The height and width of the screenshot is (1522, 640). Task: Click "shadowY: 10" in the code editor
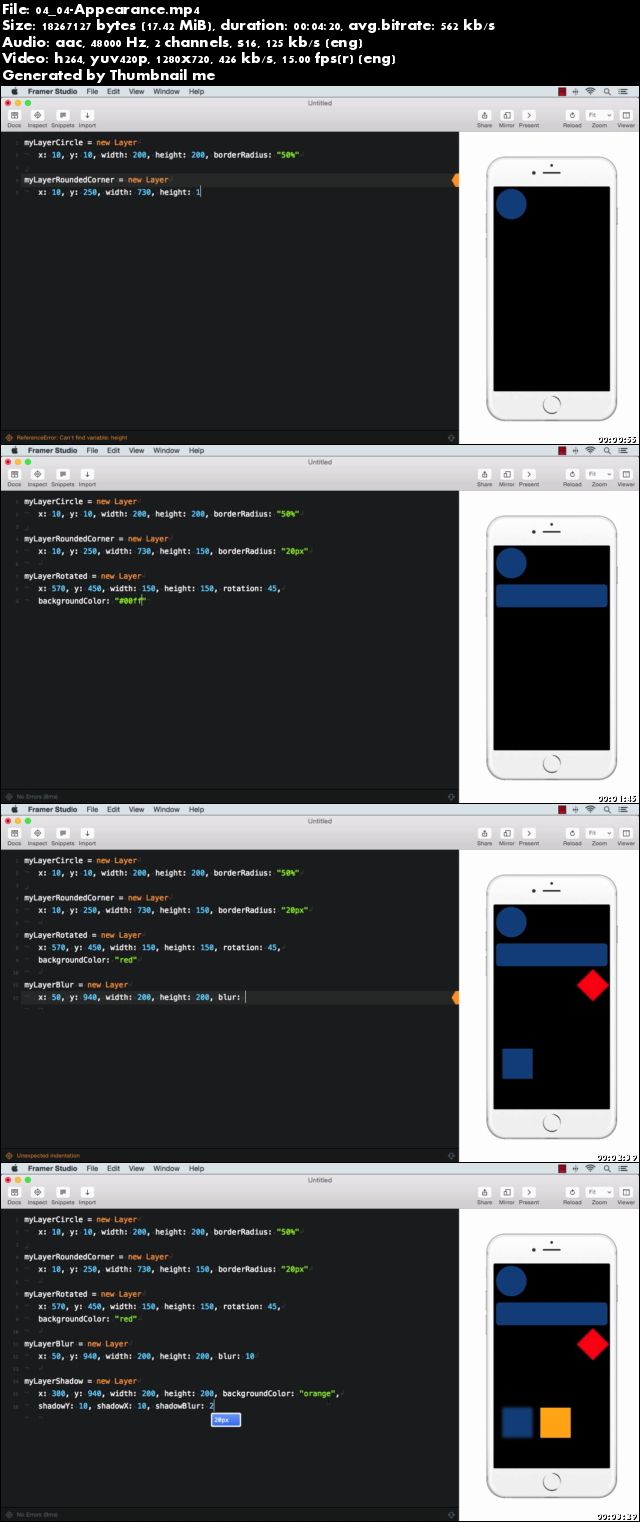click(65, 1405)
